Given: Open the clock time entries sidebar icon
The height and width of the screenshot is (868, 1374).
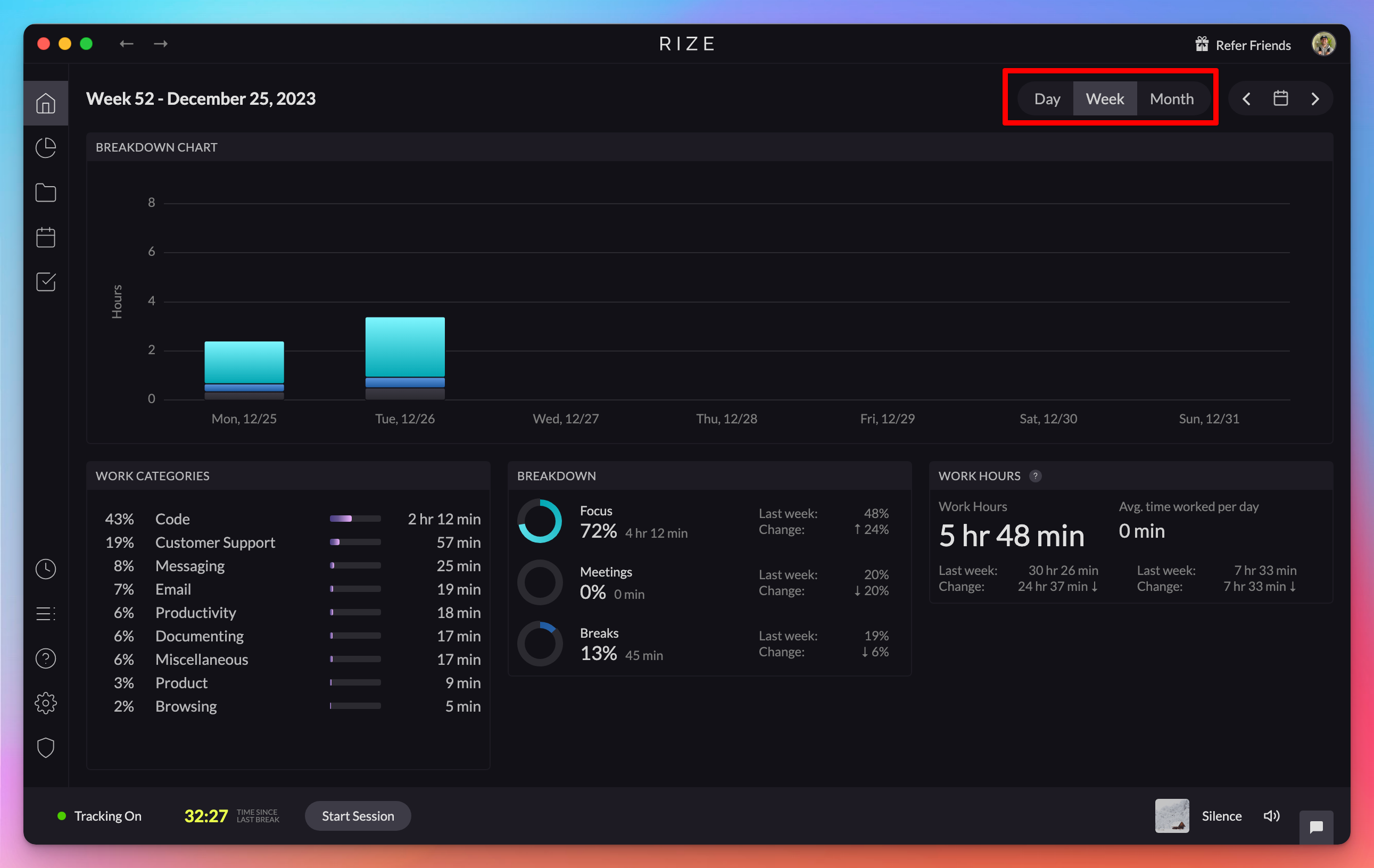Looking at the screenshot, I should (x=46, y=569).
